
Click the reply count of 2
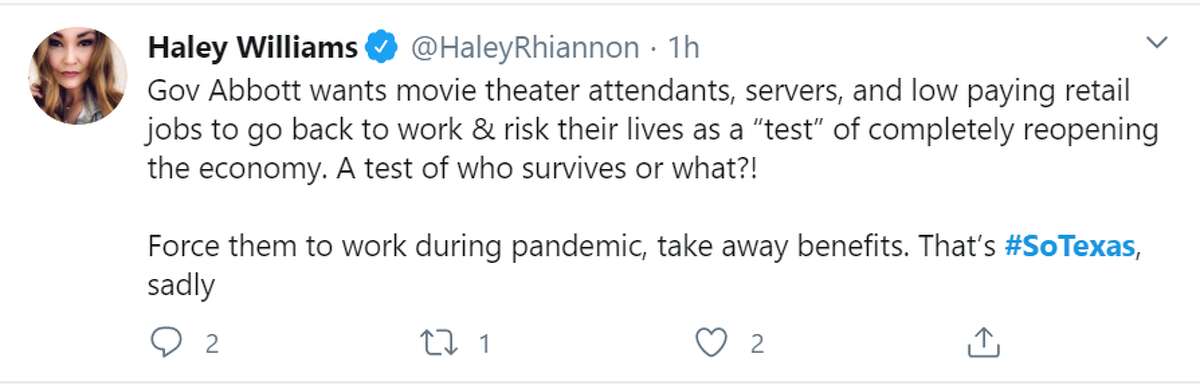(211, 345)
